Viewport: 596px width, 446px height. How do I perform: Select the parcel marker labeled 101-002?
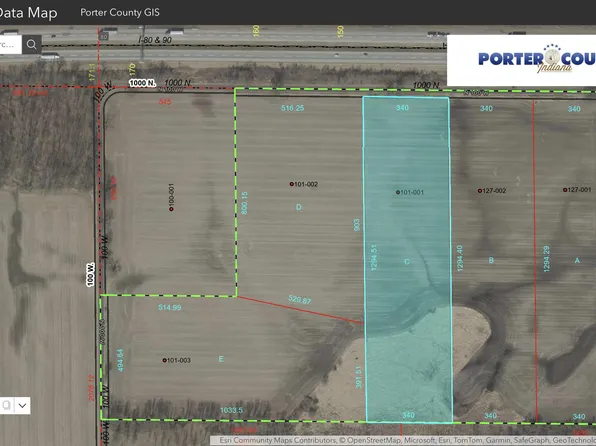tap(292, 184)
